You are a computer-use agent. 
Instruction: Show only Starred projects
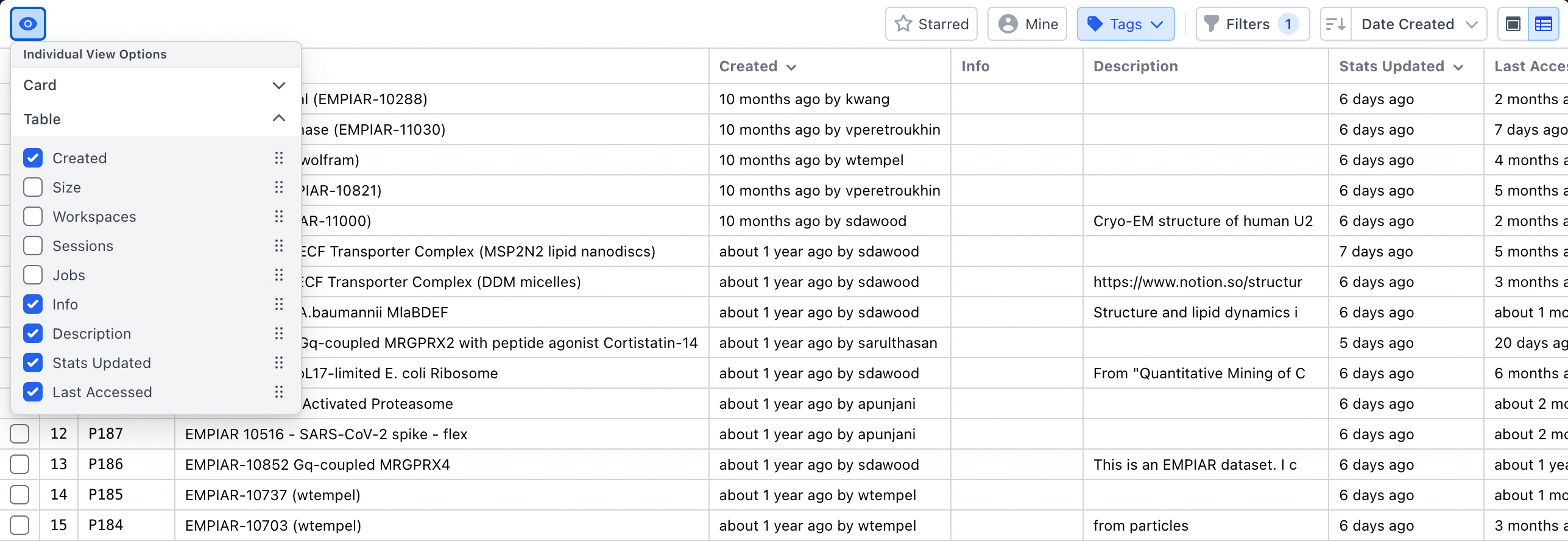931,24
